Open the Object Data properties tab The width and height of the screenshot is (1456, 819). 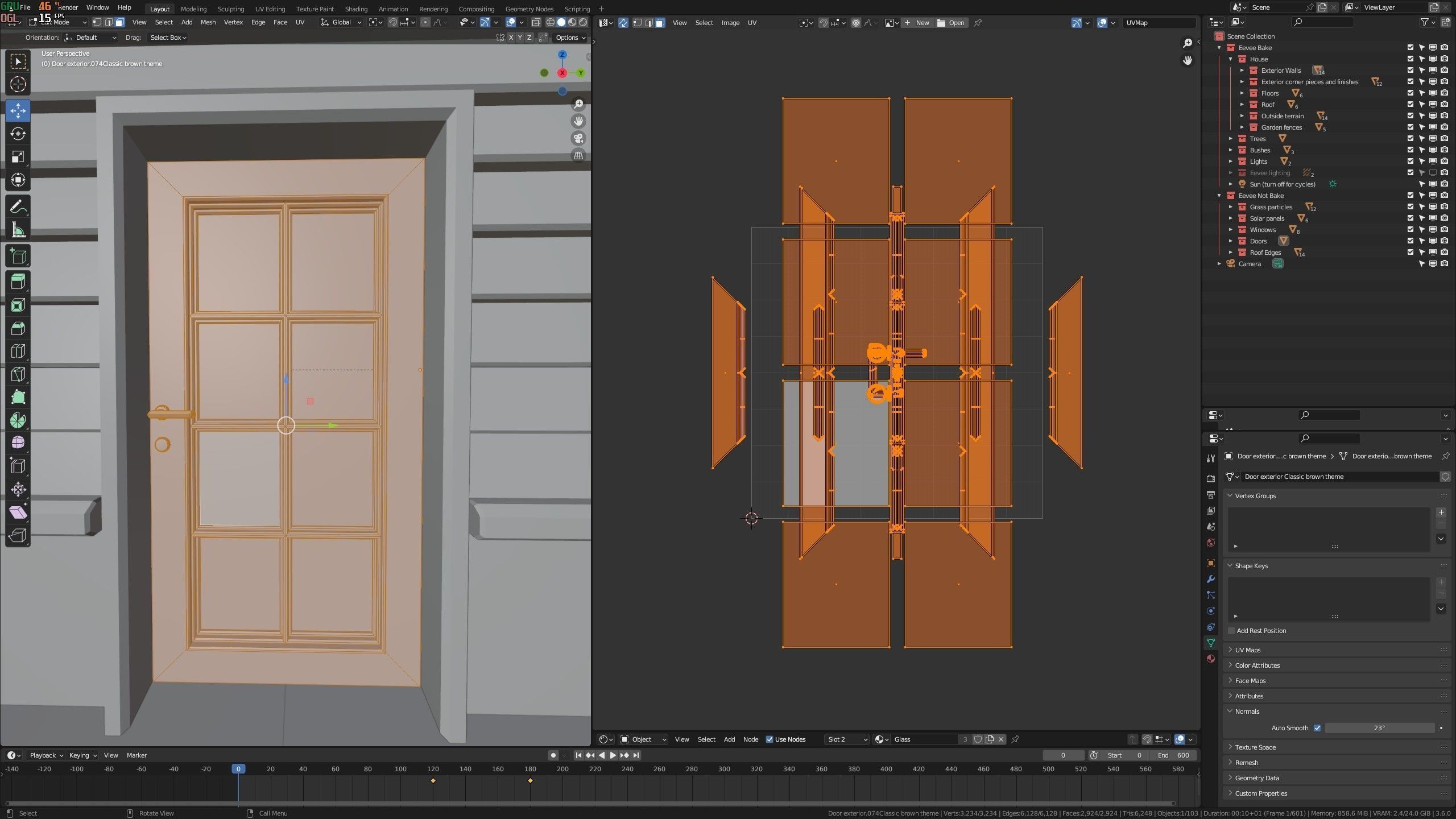click(1211, 643)
